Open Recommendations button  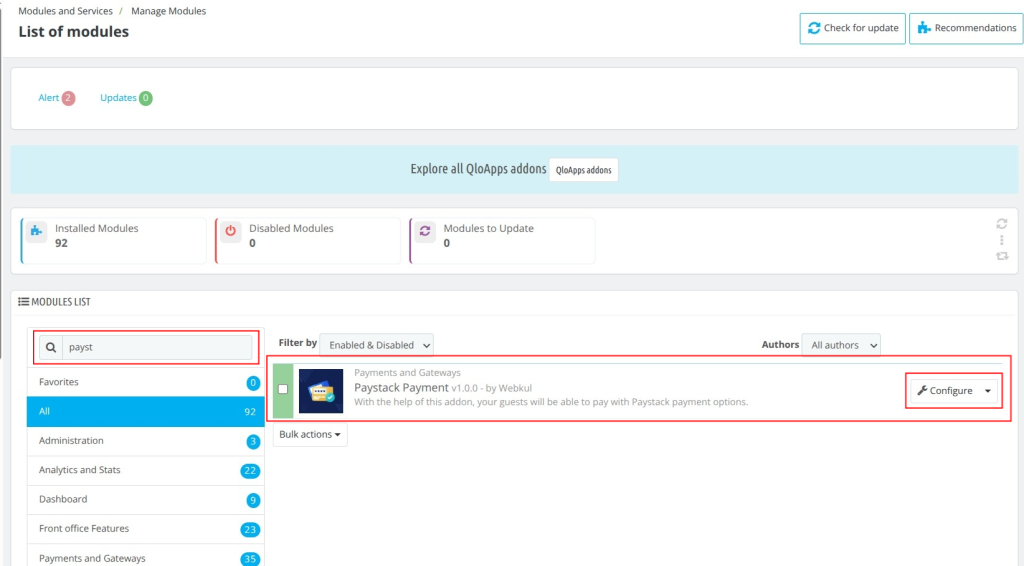(967, 28)
